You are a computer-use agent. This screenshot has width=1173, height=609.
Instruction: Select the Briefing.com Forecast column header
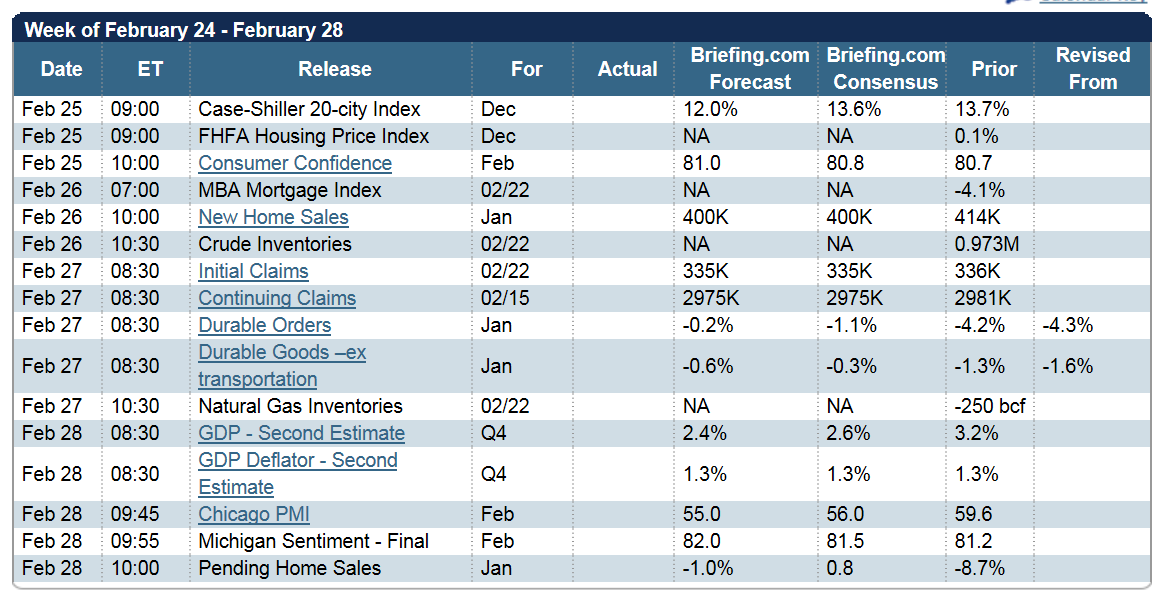(x=749, y=69)
